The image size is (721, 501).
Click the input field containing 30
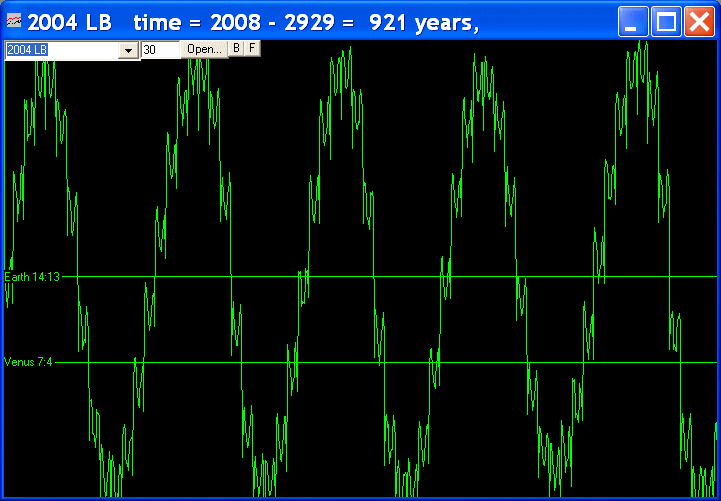(x=160, y=50)
